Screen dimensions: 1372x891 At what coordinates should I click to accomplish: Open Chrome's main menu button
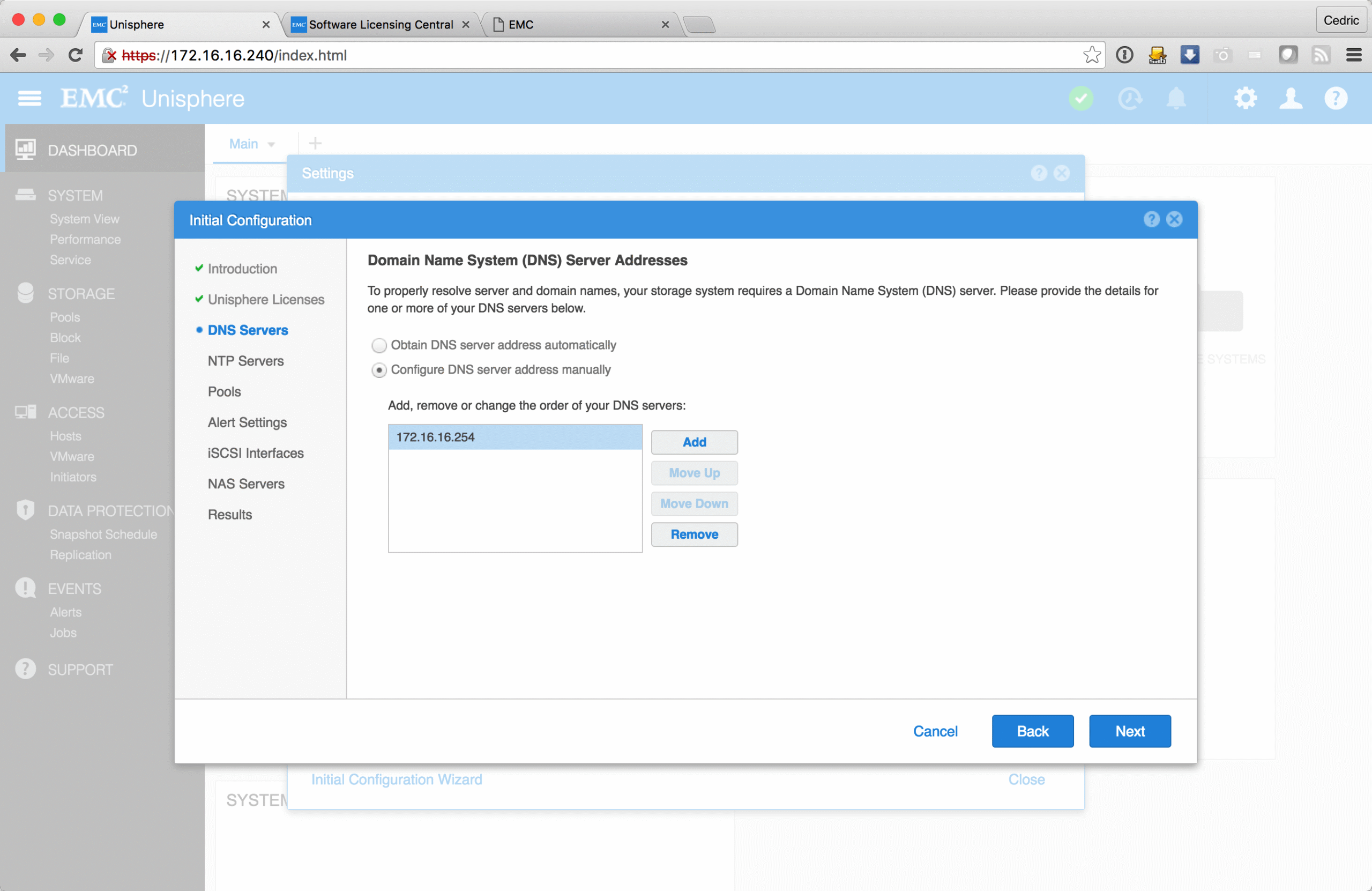tap(1354, 55)
